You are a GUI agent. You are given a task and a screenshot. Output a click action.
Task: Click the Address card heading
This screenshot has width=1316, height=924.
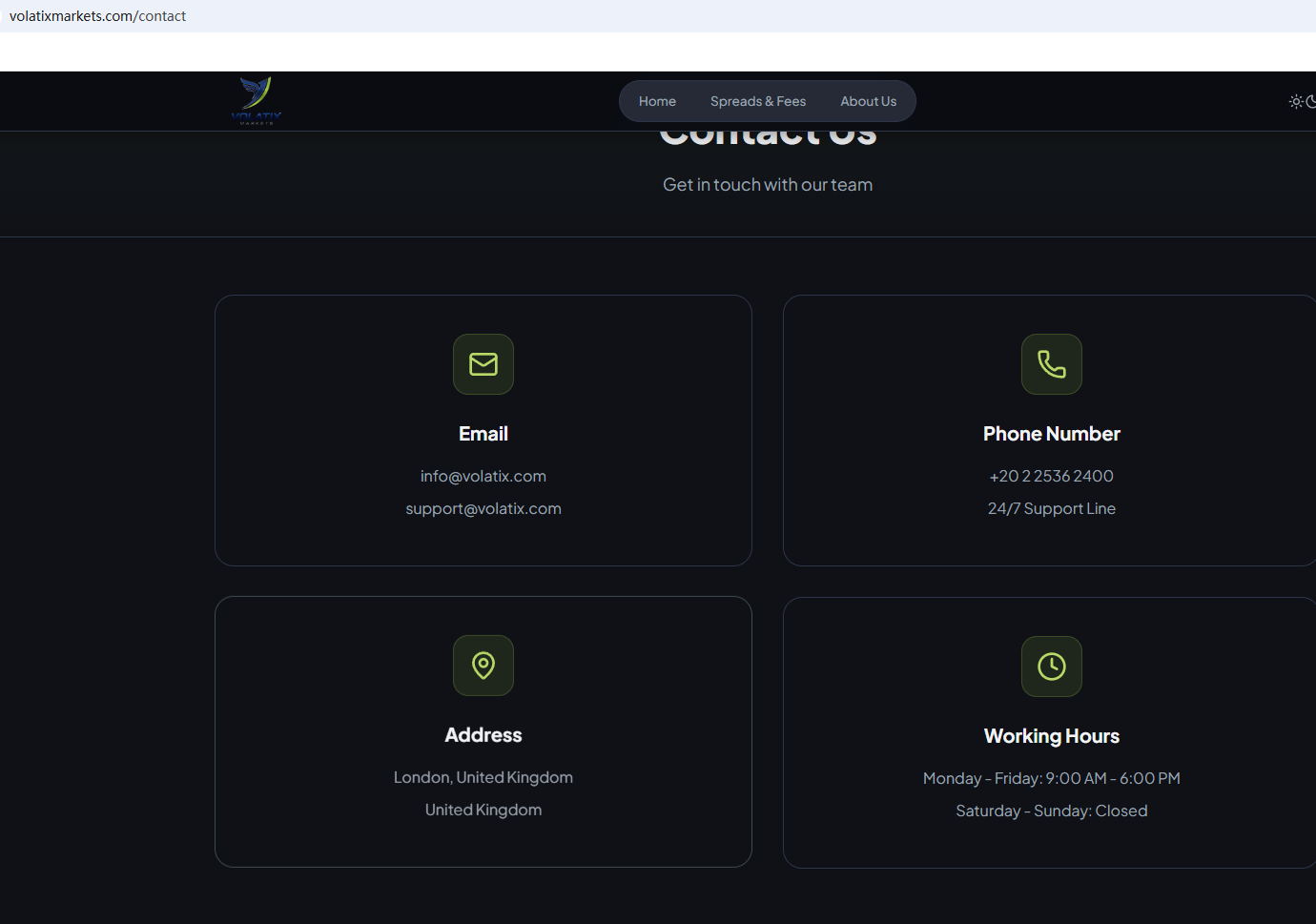coord(483,735)
